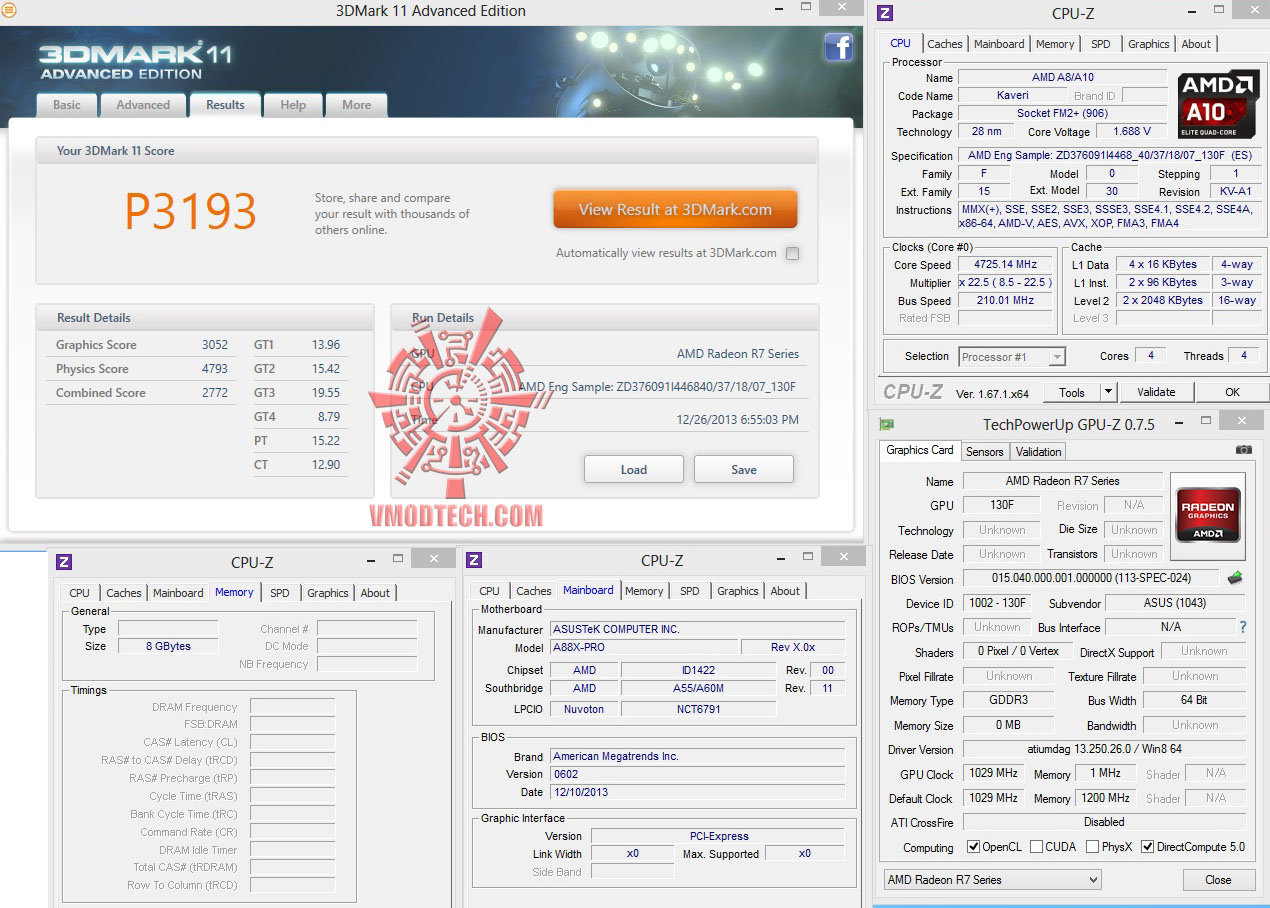Viewport: 1270px width, 908px height.
Task: Click the Physics Score value 4793
Action: (215, 369)
